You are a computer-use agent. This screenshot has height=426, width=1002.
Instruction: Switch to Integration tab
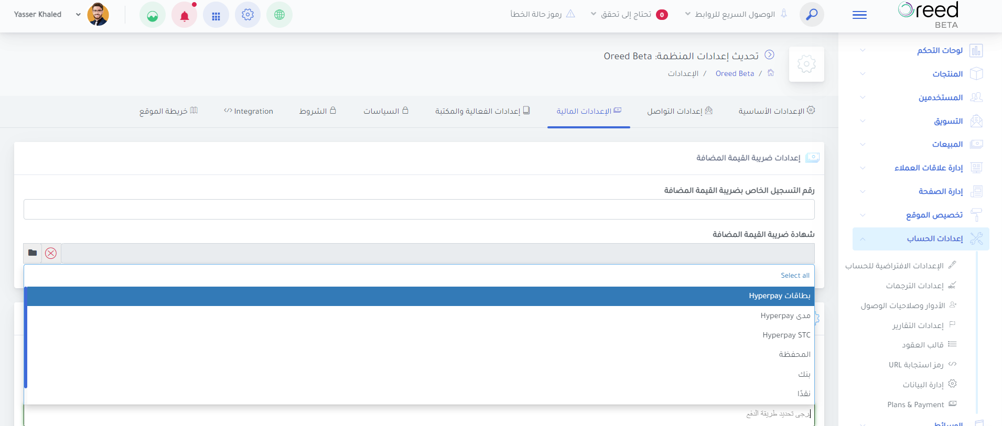pos(249,111)
